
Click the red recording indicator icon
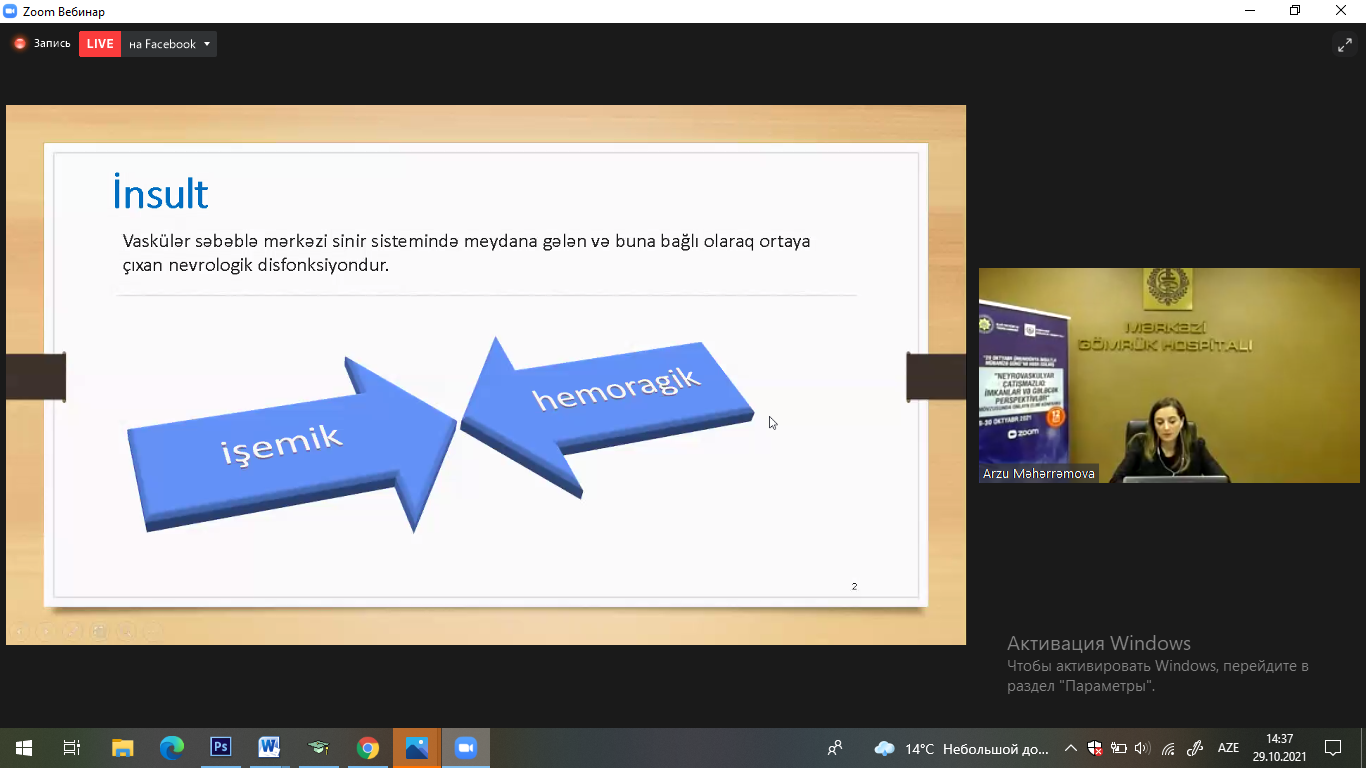click(19, 44)
